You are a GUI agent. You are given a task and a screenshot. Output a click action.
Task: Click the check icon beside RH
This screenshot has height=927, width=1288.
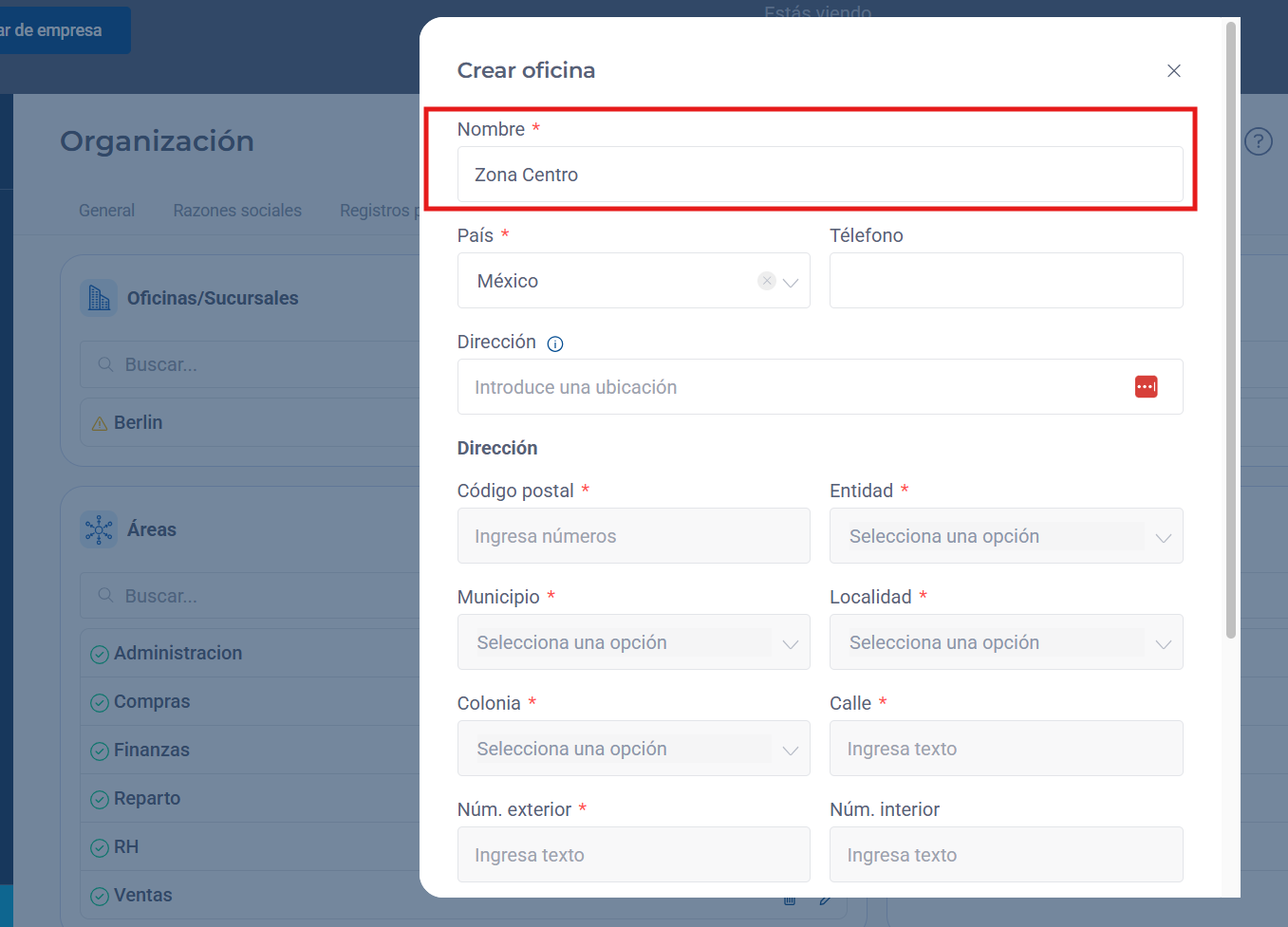pos(100,847)
